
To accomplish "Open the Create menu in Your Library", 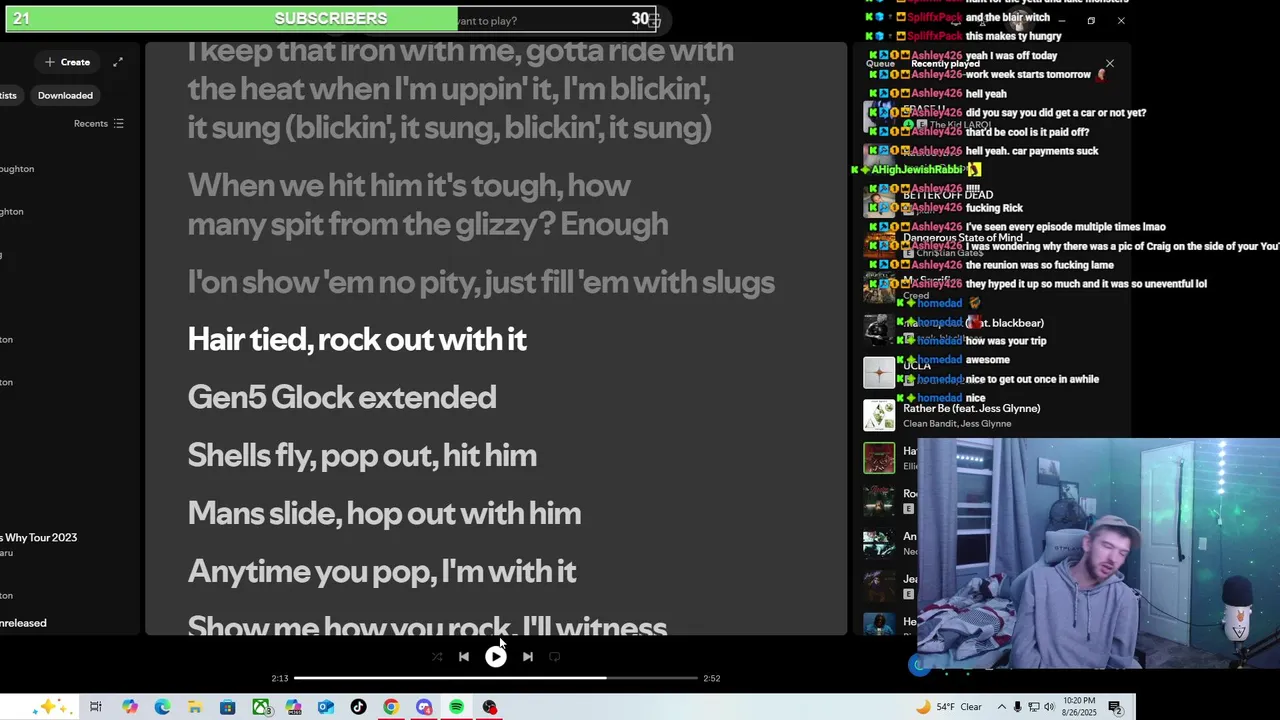I will tap(67, 62).
